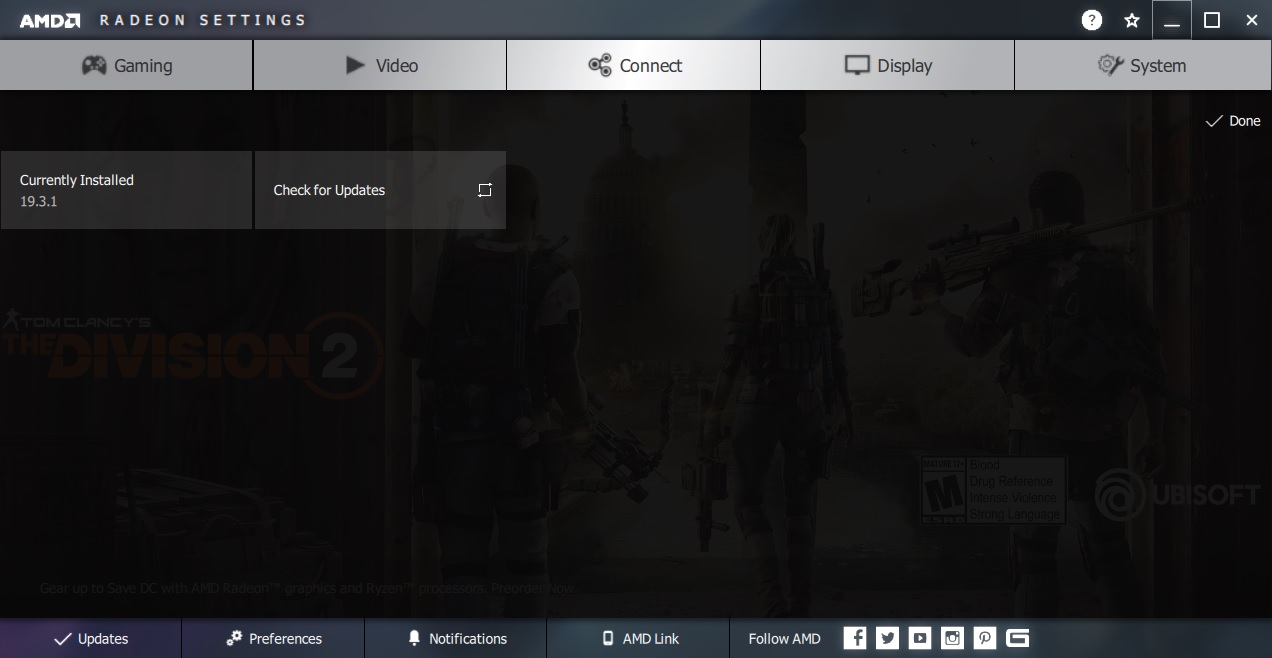This screenshot has height=658, width=1272.
Task: Open AMD Link from the bottom bar
Action: click(640, 638)
